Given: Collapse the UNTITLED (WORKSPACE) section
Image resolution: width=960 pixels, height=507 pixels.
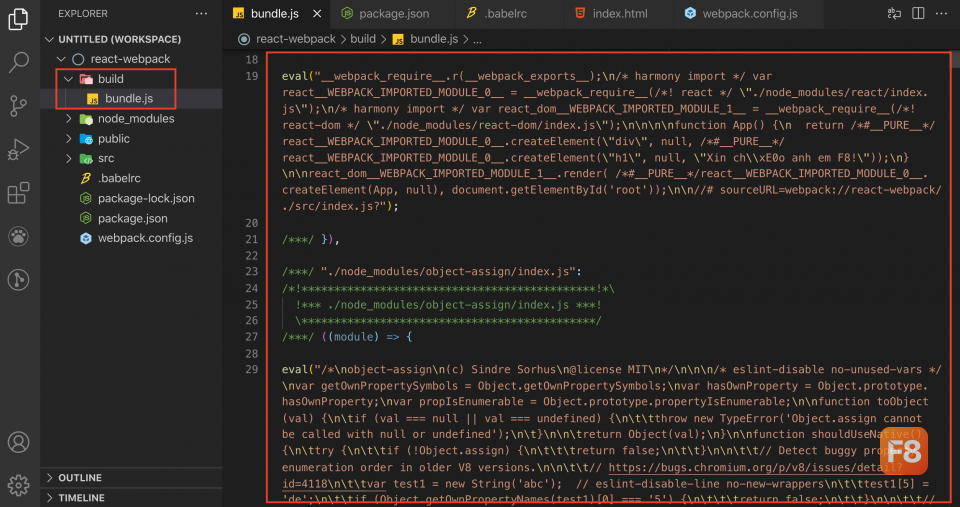Looking at the screenshot, I should coord(50,39).
